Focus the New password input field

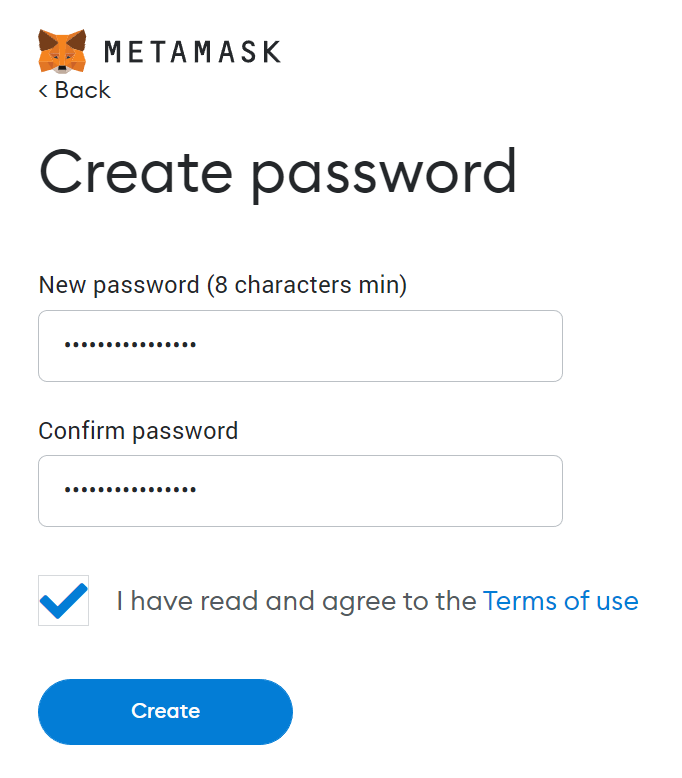pos(300,346)
